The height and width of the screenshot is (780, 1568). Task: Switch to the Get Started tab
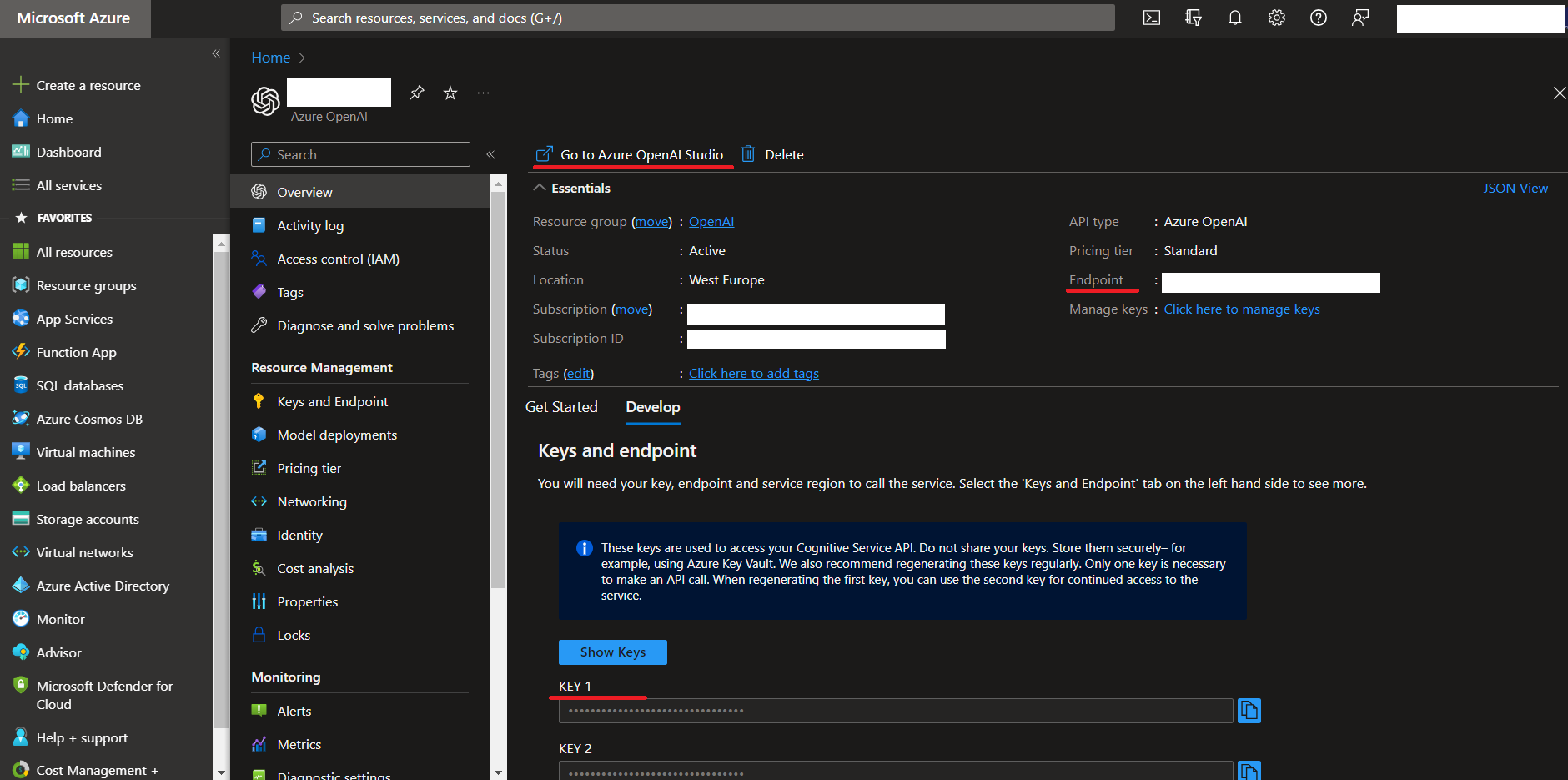point(561,407)
